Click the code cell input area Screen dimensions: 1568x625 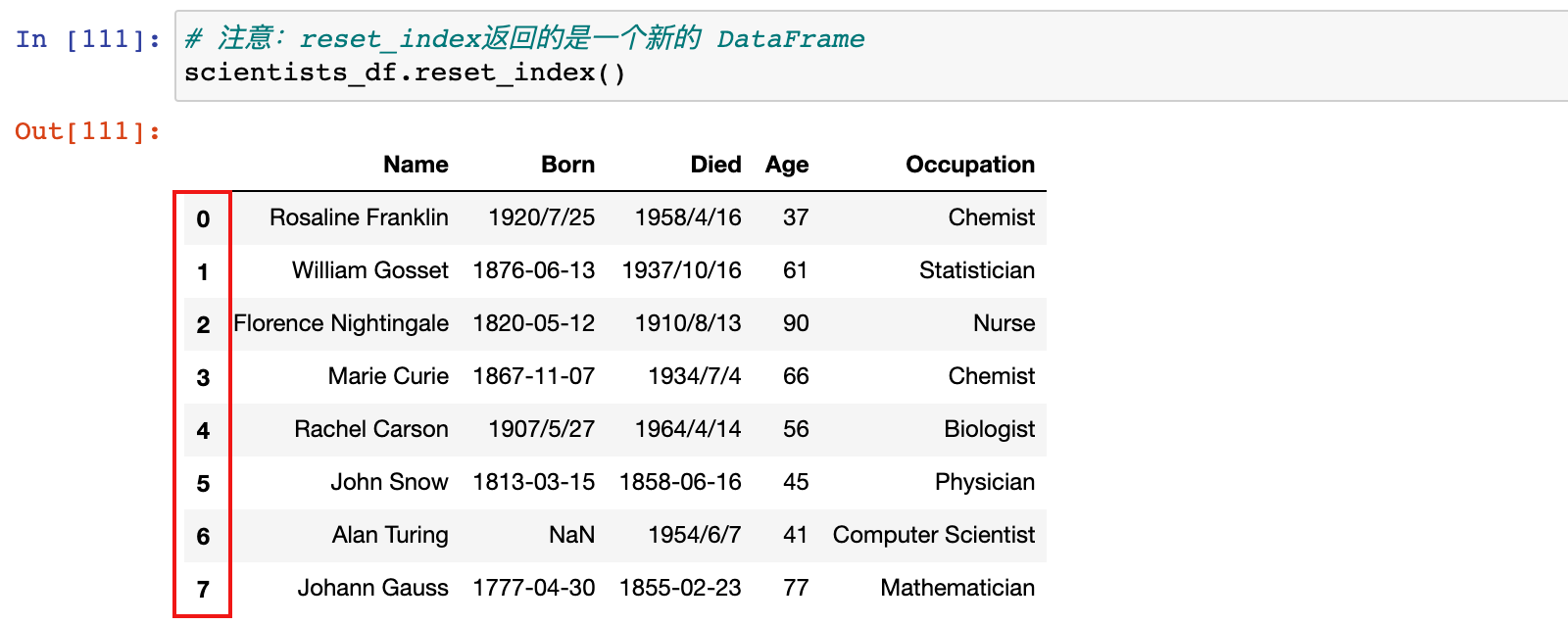coord(871,56)
